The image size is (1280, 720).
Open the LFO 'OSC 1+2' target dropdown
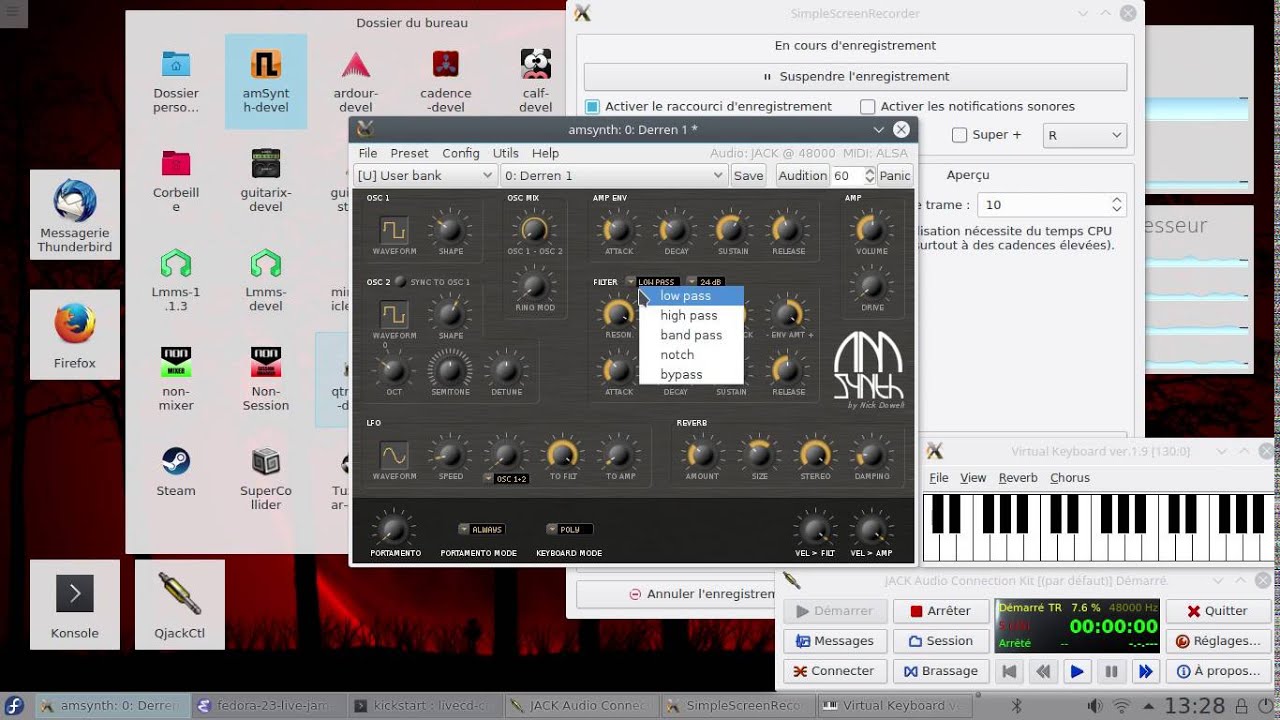point(507,479)
